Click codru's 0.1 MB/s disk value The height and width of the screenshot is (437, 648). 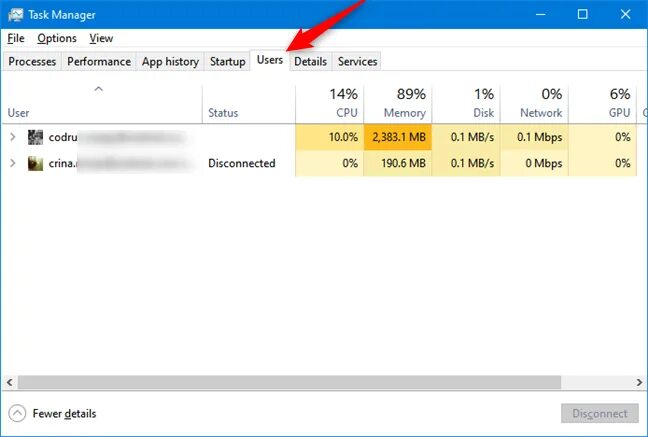(472, 137)
